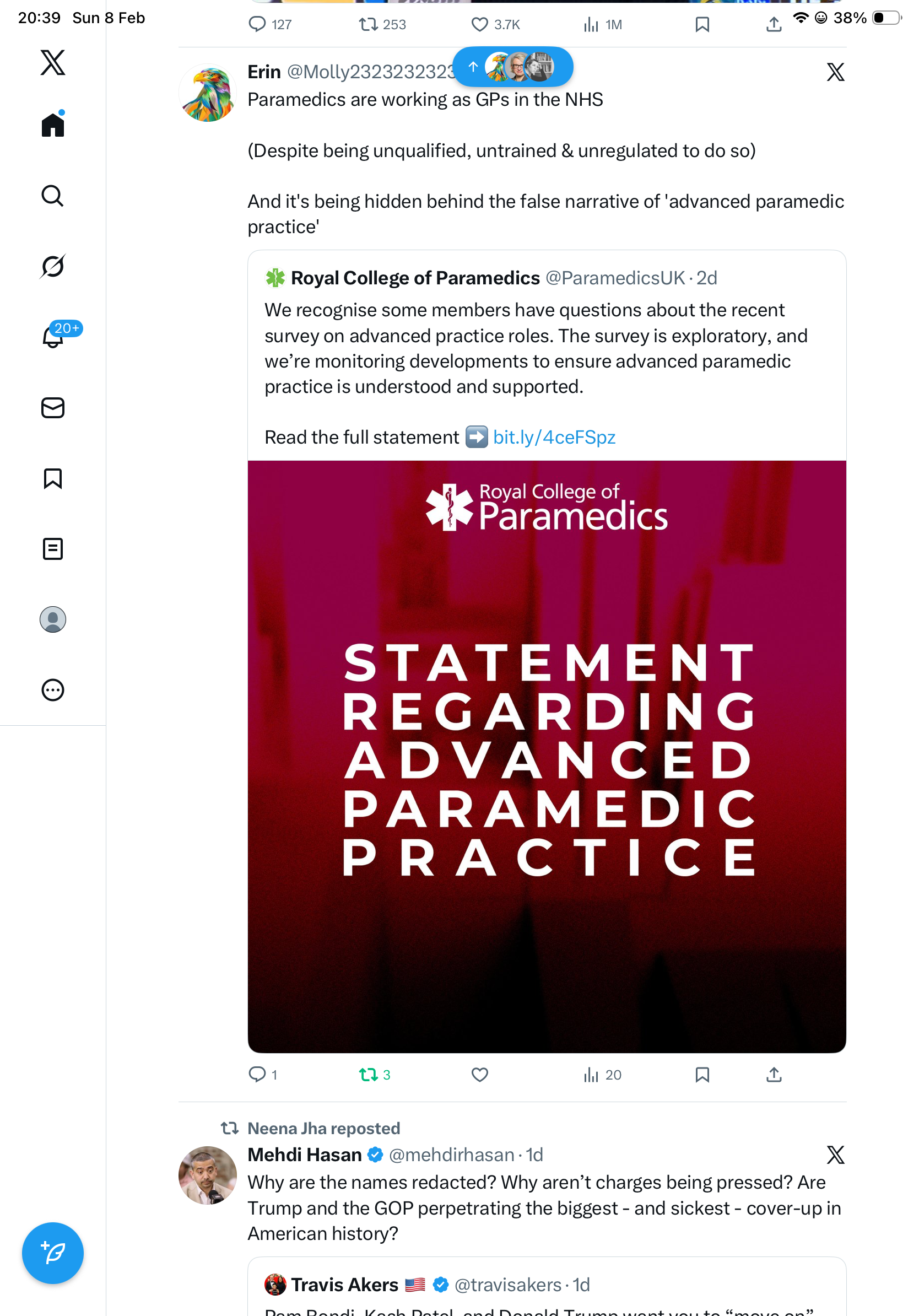Reply to Erin's paramedics post
Screen dimensions: 919x1316
[x=257, y=1075]
